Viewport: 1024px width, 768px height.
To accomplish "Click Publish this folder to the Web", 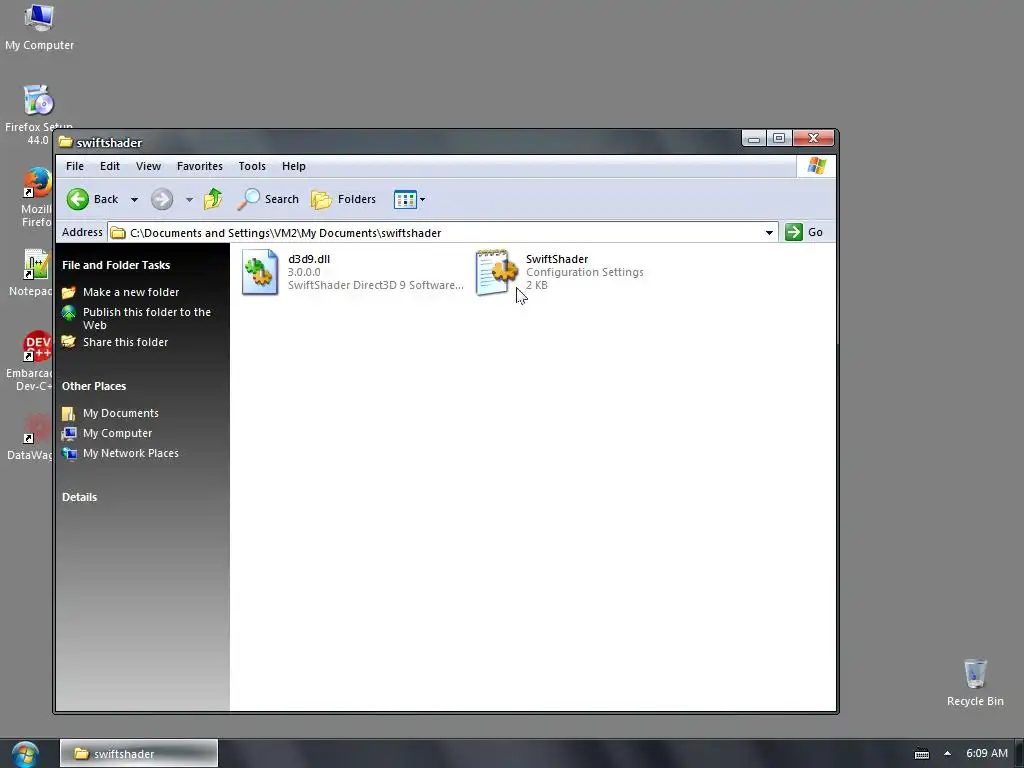I will click(x=146, y=318).
